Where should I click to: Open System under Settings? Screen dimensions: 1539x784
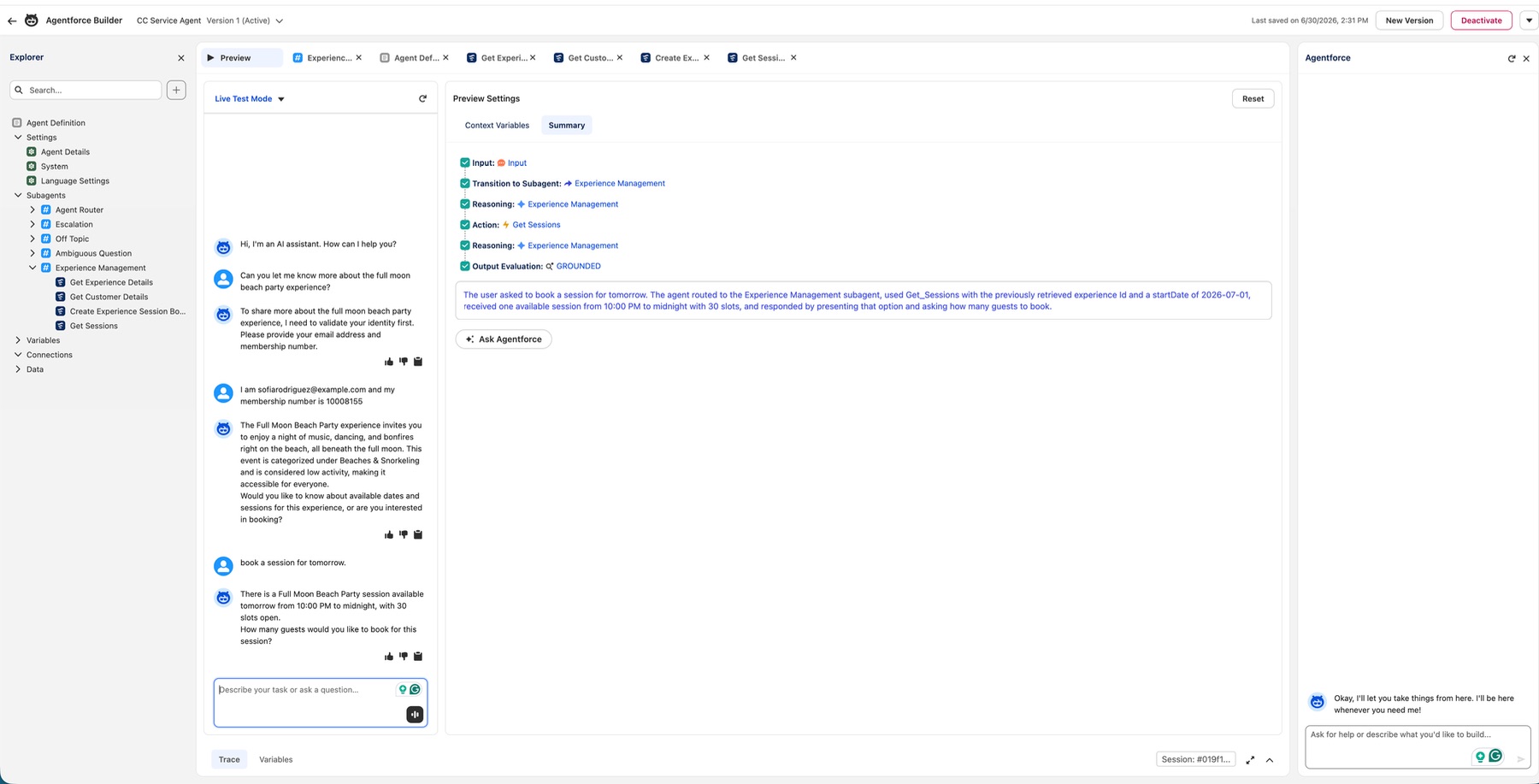pyautogui.click(x=54, y=167)
